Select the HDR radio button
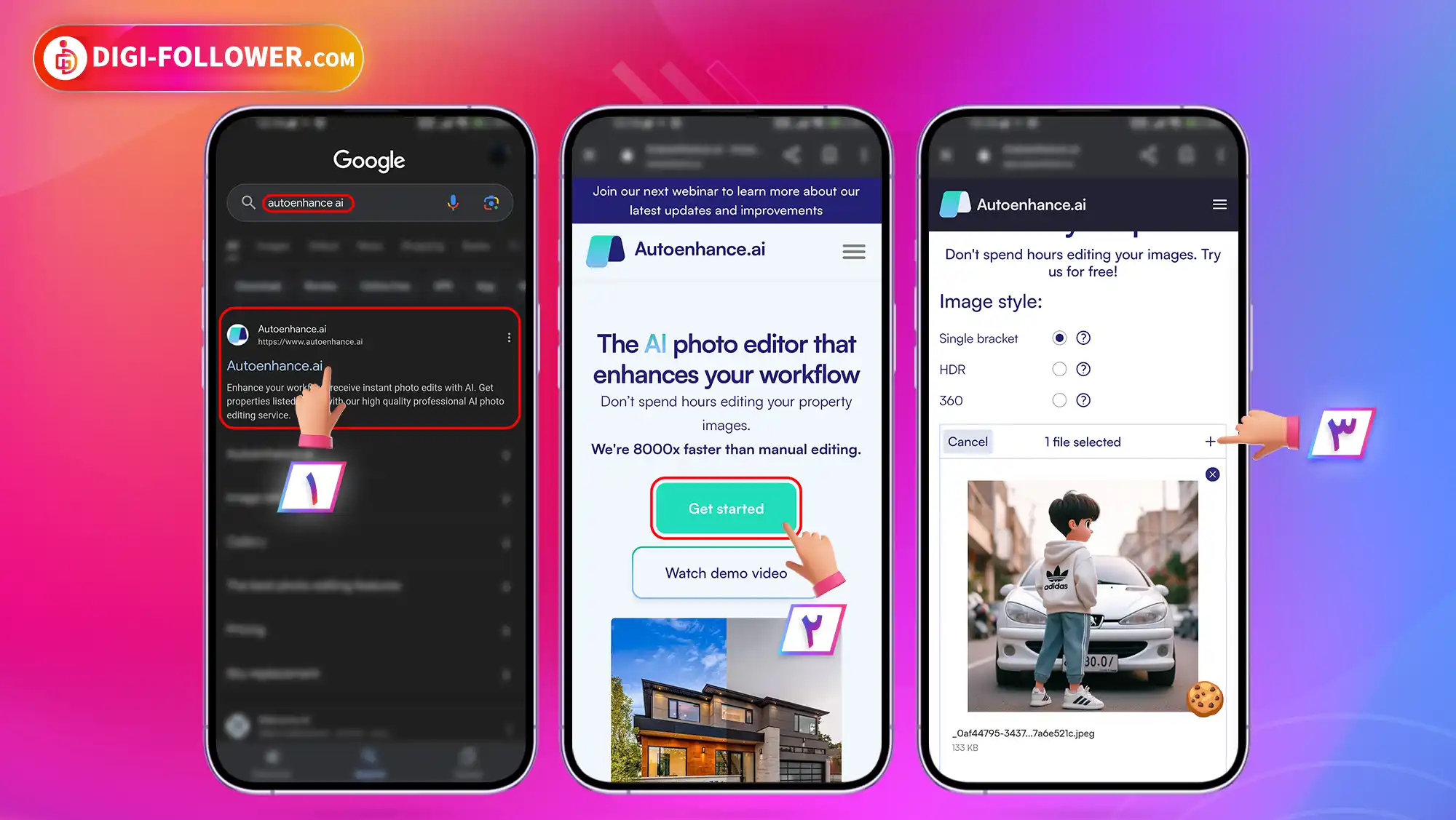Screen dimensions: 1456x820 point(1060,369)
